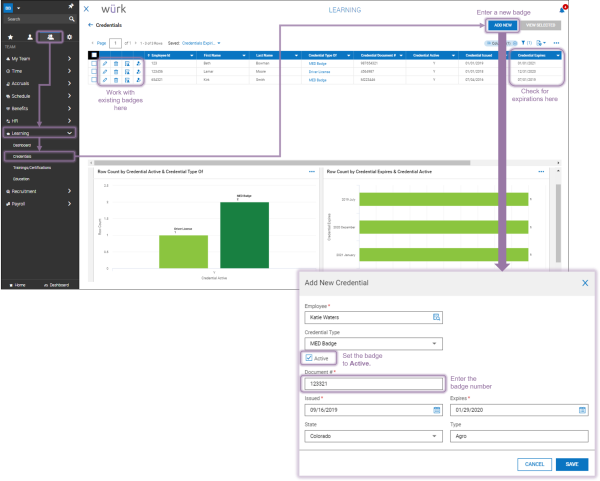
Task: Open the team people icon in sidebar
Action: point(50,37)
